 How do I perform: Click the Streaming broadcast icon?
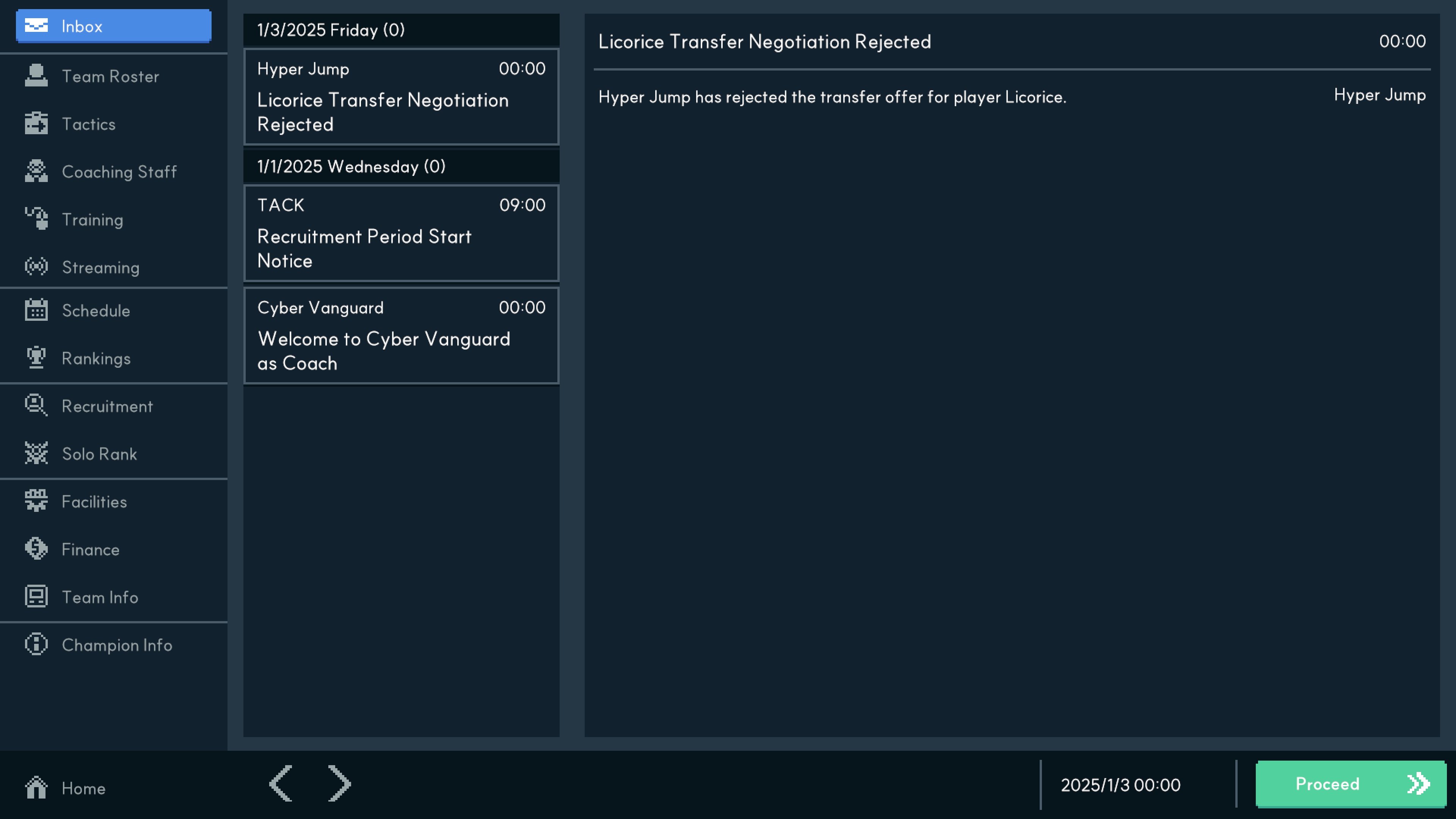click(36, 267)
